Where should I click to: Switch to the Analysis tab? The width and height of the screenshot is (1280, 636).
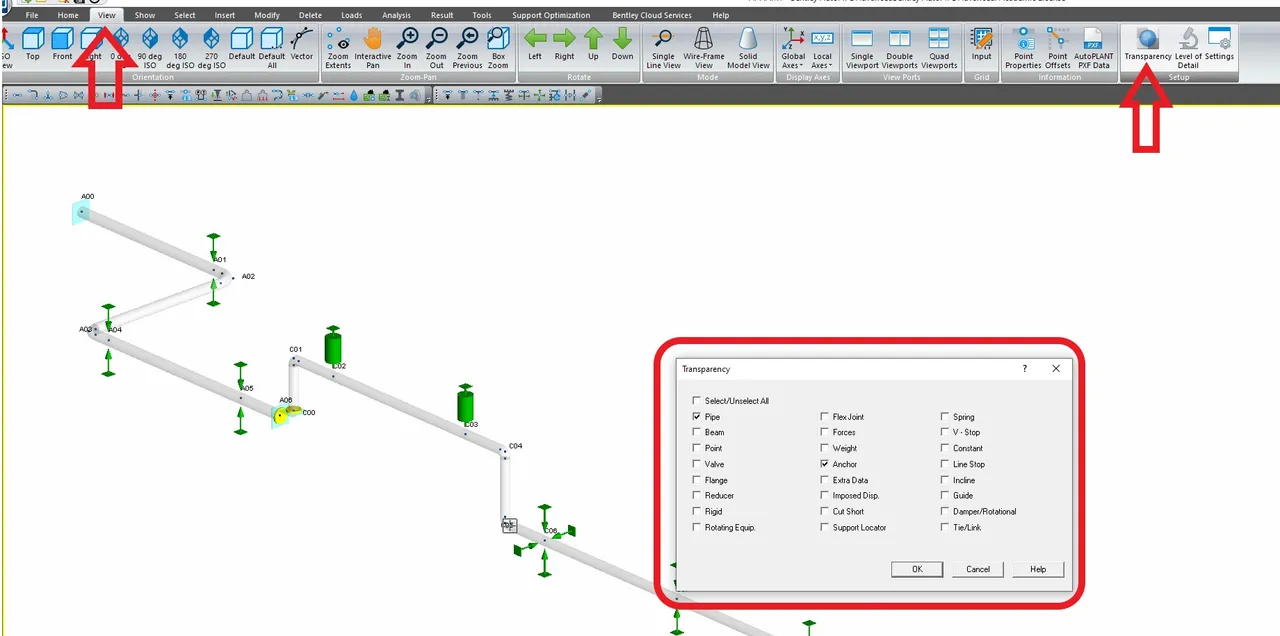[x=396, y=15]
